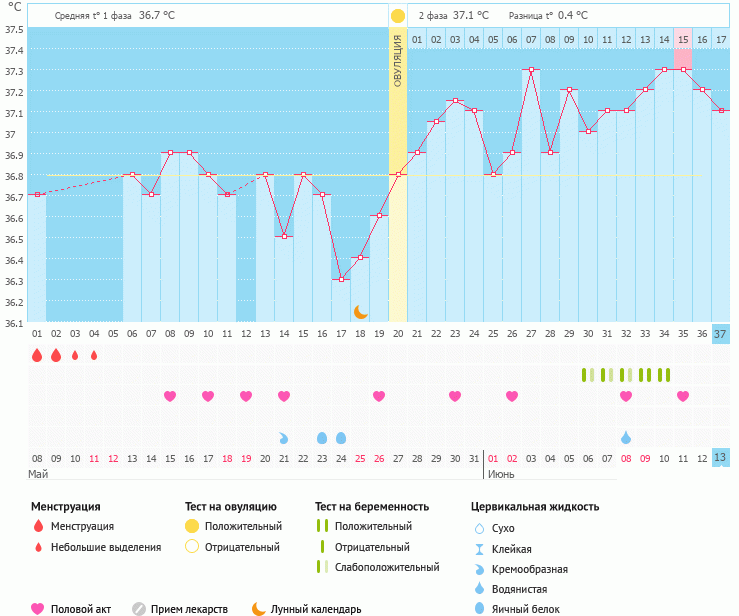
Task: Click the first green pregnancy test bar on day 30
Action: [585, 375]
